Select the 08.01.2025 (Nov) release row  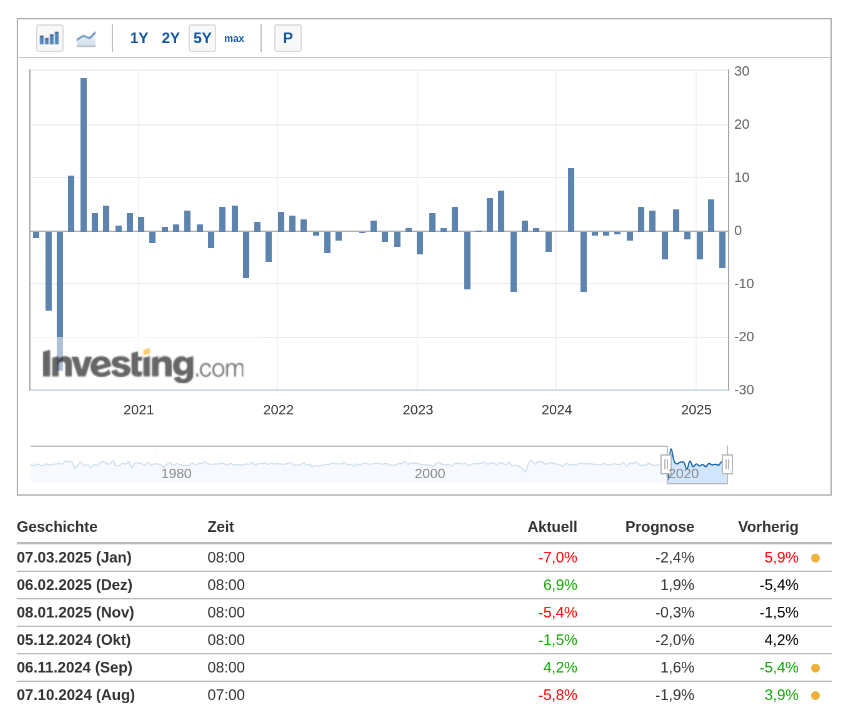75,613
